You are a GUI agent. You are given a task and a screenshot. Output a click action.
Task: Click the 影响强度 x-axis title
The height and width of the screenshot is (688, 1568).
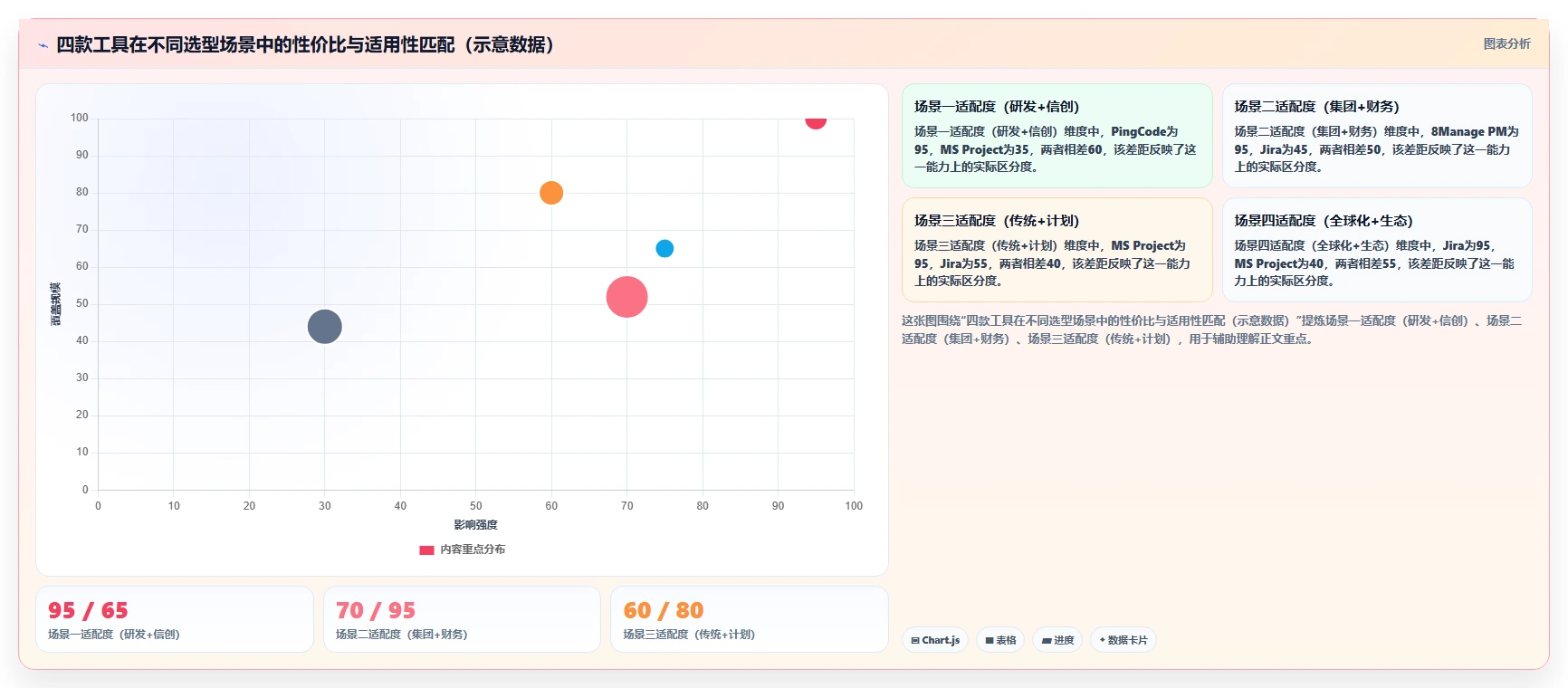pos(475,525)
